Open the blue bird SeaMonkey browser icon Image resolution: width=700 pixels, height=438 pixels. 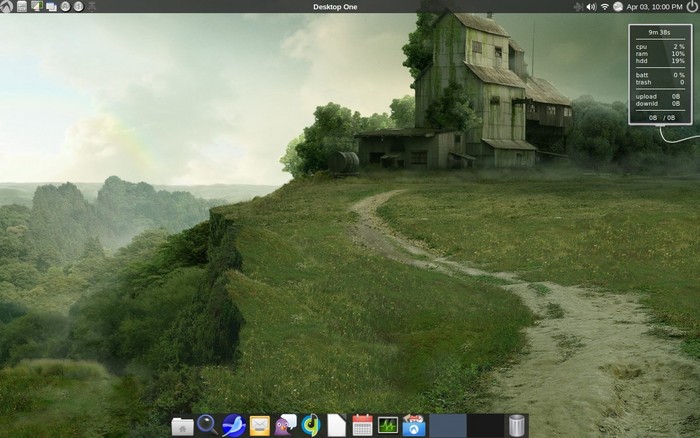233,425
